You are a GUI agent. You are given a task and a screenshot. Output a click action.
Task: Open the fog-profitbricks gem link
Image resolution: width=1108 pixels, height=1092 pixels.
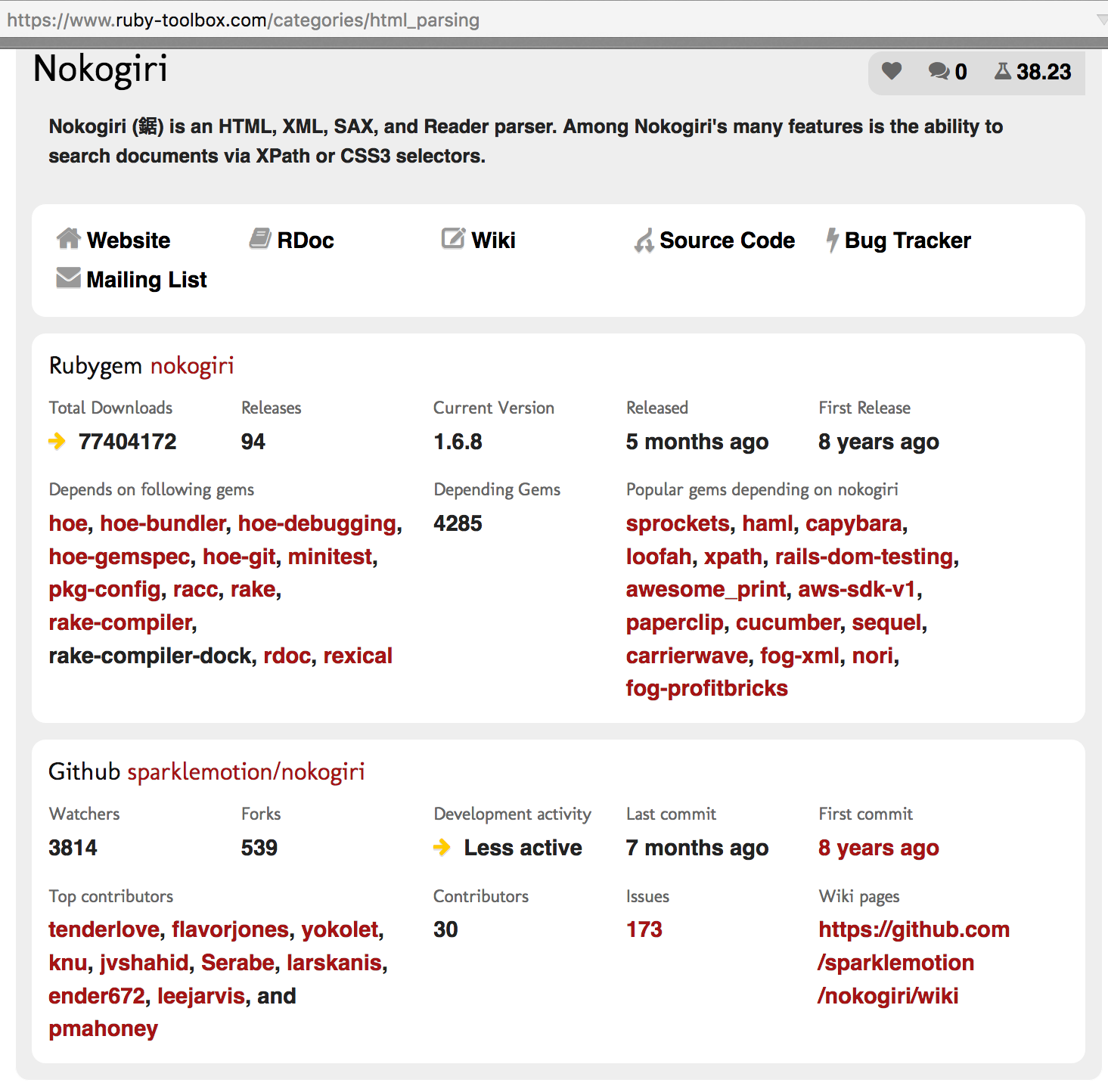706,689
